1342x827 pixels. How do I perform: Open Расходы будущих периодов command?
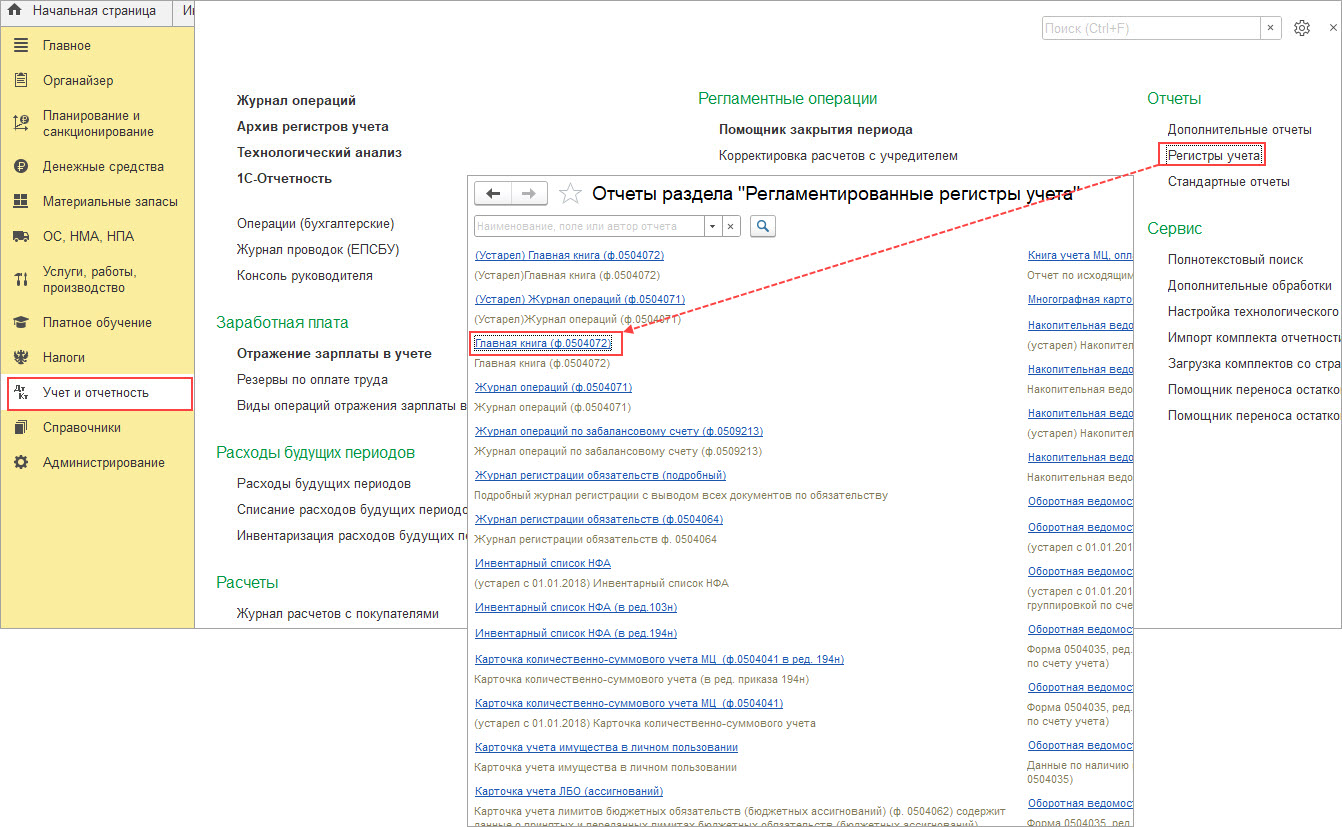coord(323,484)
